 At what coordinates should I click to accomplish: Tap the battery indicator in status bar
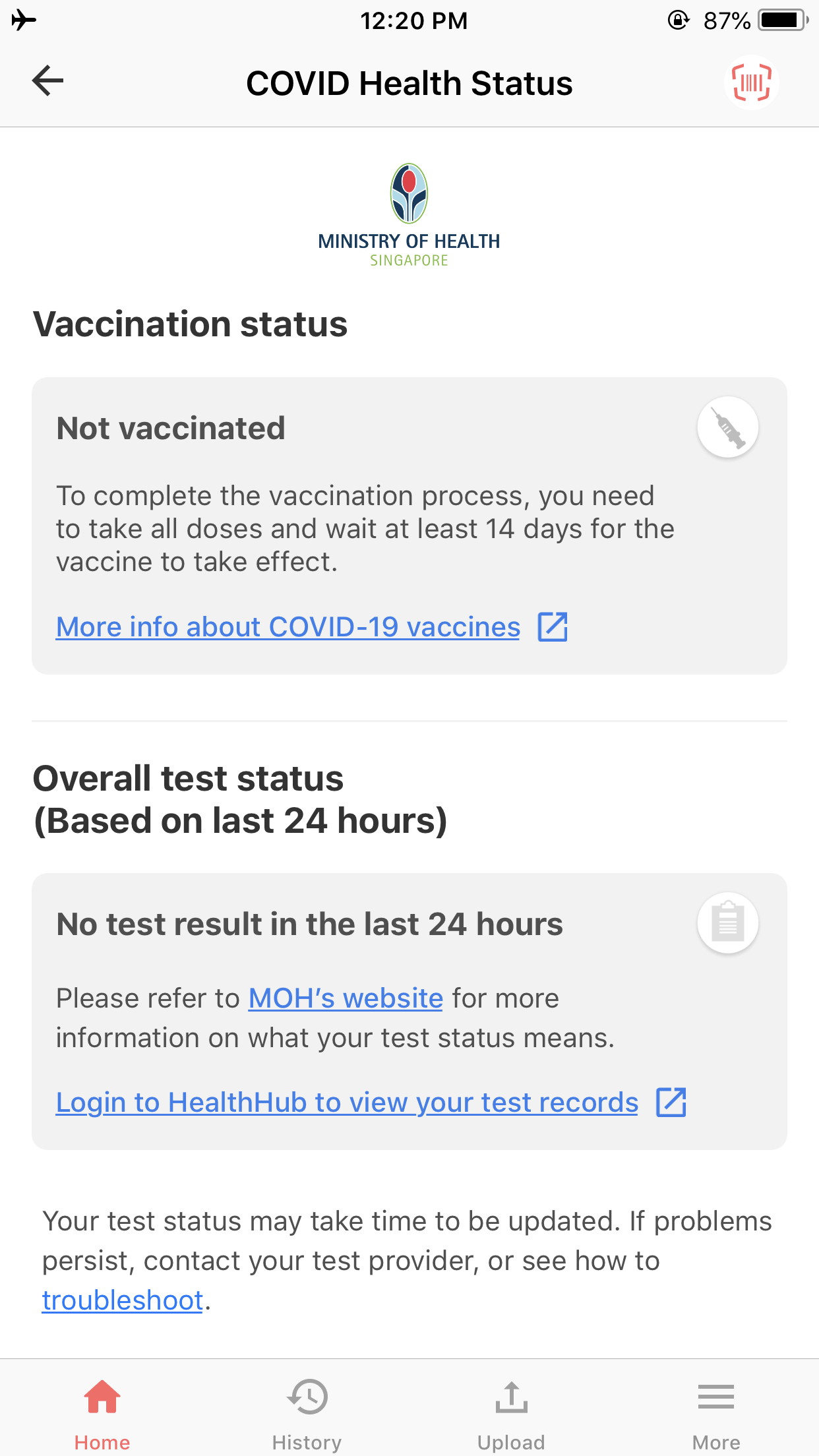(783, 20)
